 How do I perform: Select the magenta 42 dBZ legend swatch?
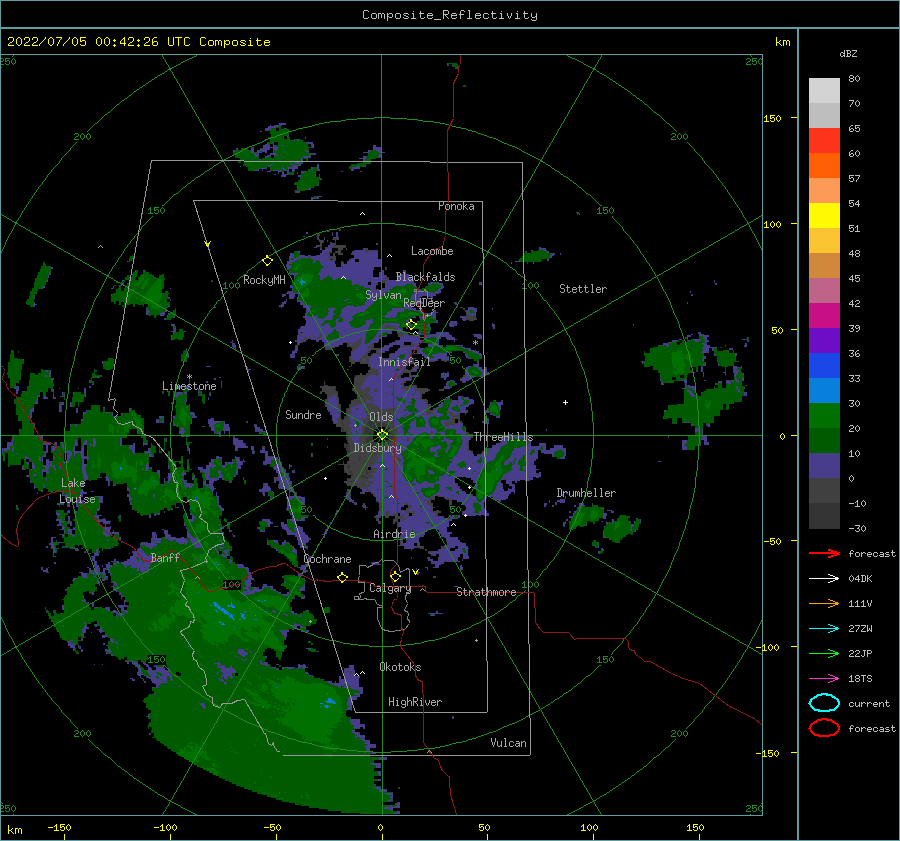point(824,315)
